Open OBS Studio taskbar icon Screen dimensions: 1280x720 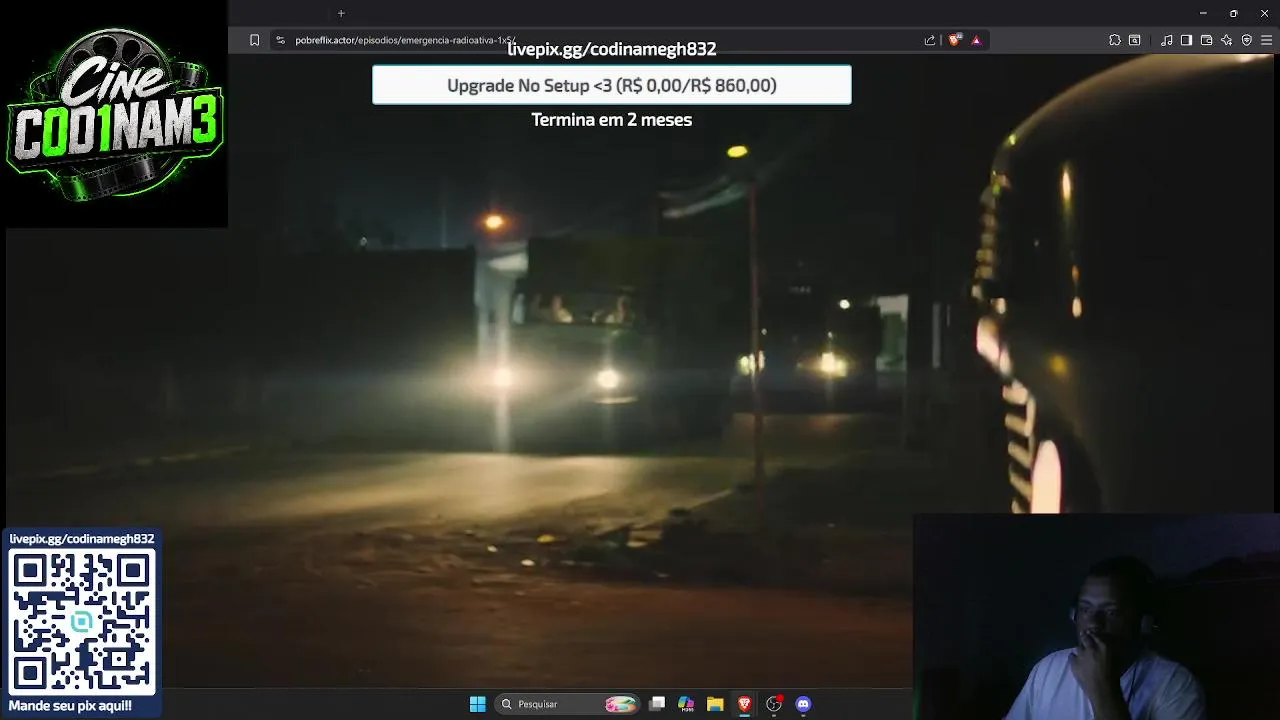click(x=773, y=704)
